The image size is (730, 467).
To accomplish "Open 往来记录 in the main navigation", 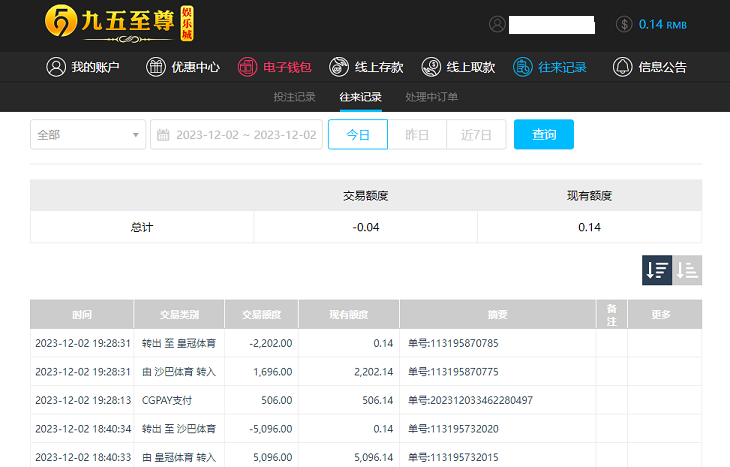I will (550, 67).
